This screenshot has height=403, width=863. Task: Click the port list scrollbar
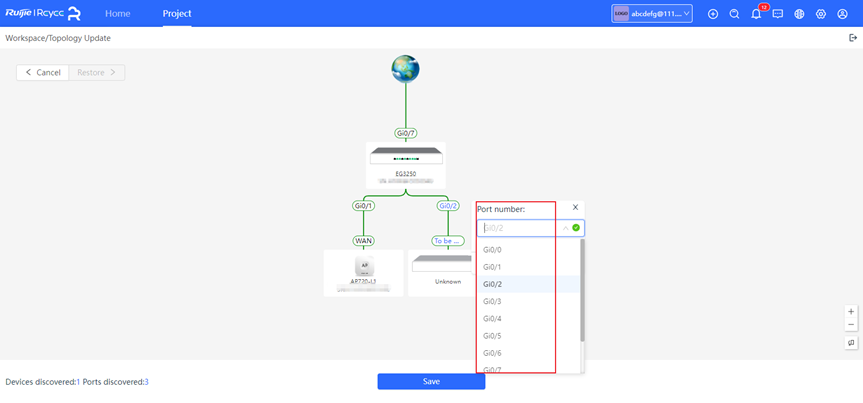pos(582,290)
